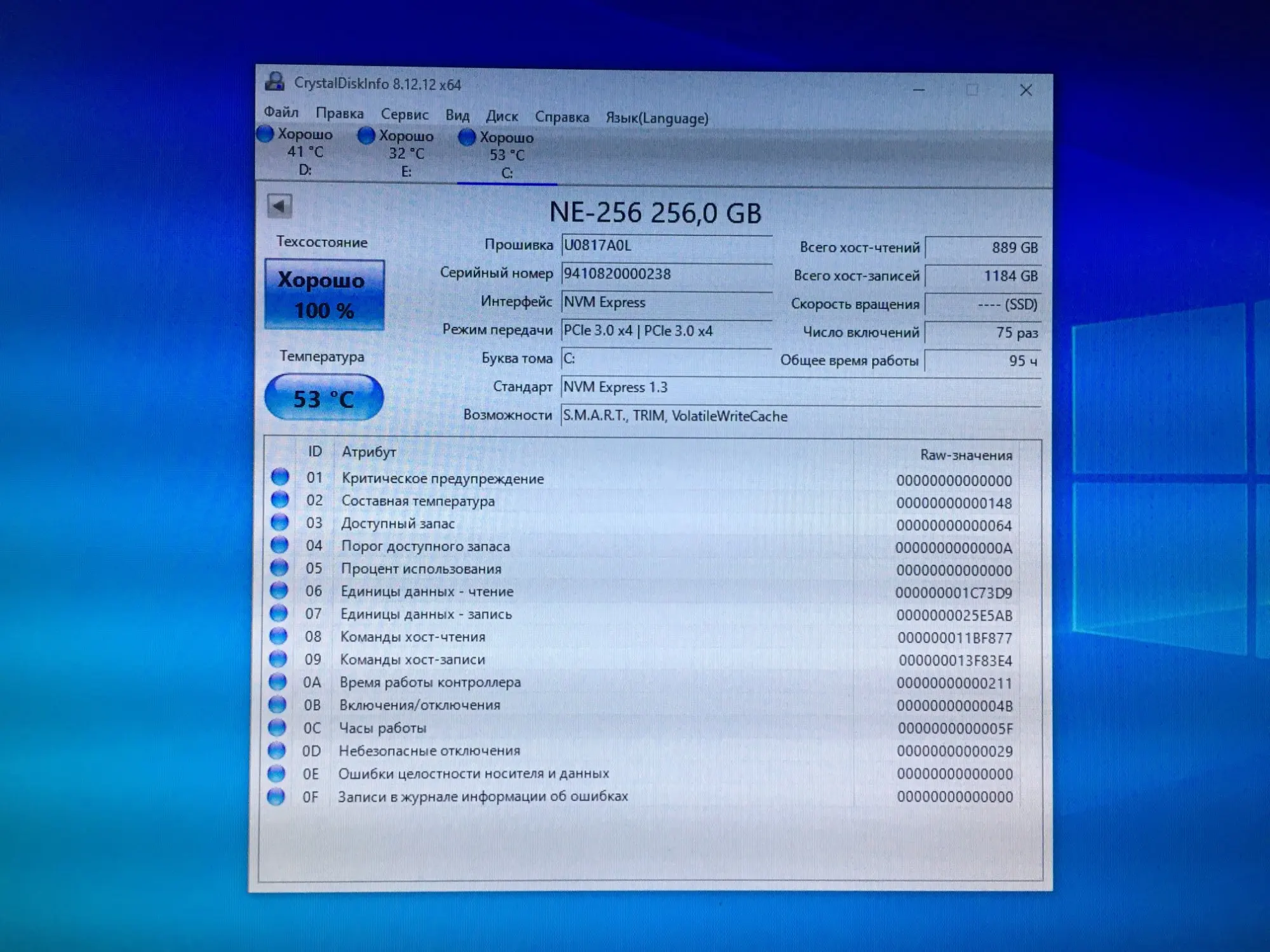The image size is (1270, 952).
Task: Click the status circle for attribute 0F
Action: point(276,796)
